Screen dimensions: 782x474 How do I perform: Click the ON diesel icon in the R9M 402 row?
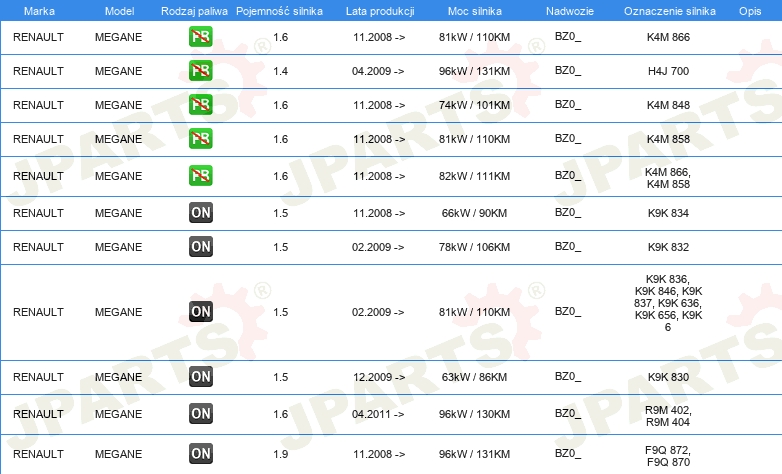point(200,414)
